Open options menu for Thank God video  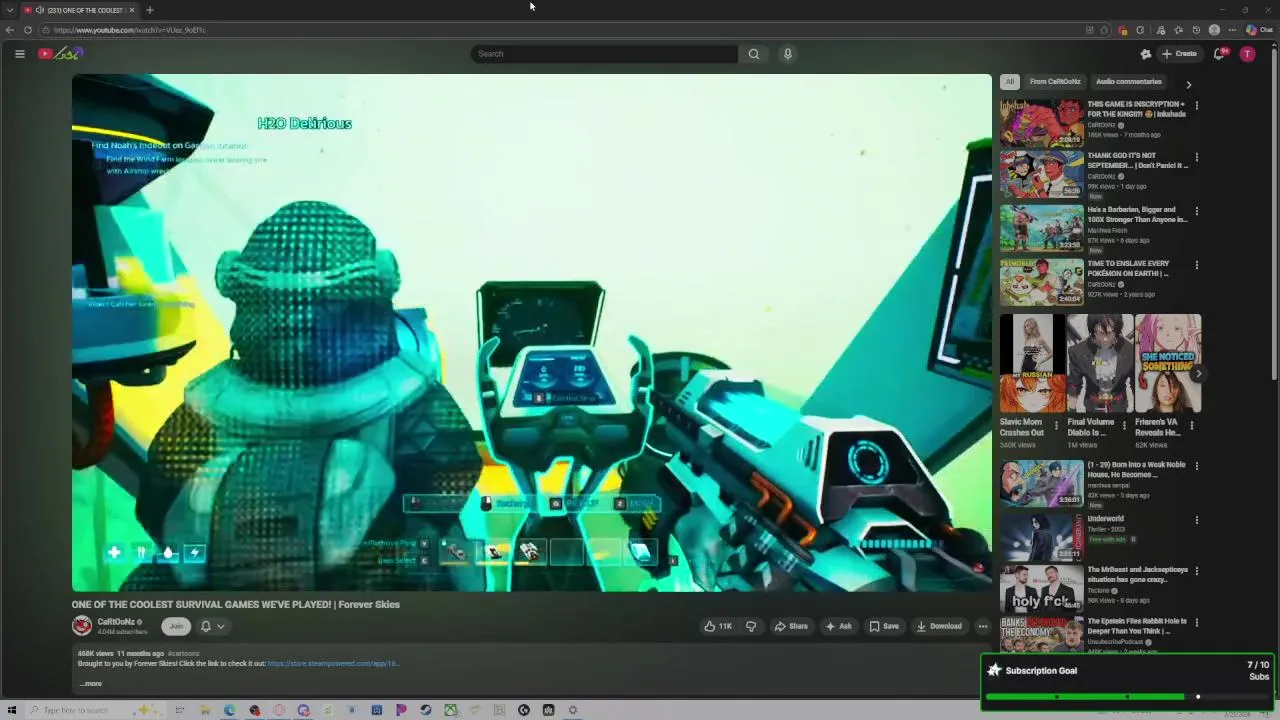(x=1196, y=157)
